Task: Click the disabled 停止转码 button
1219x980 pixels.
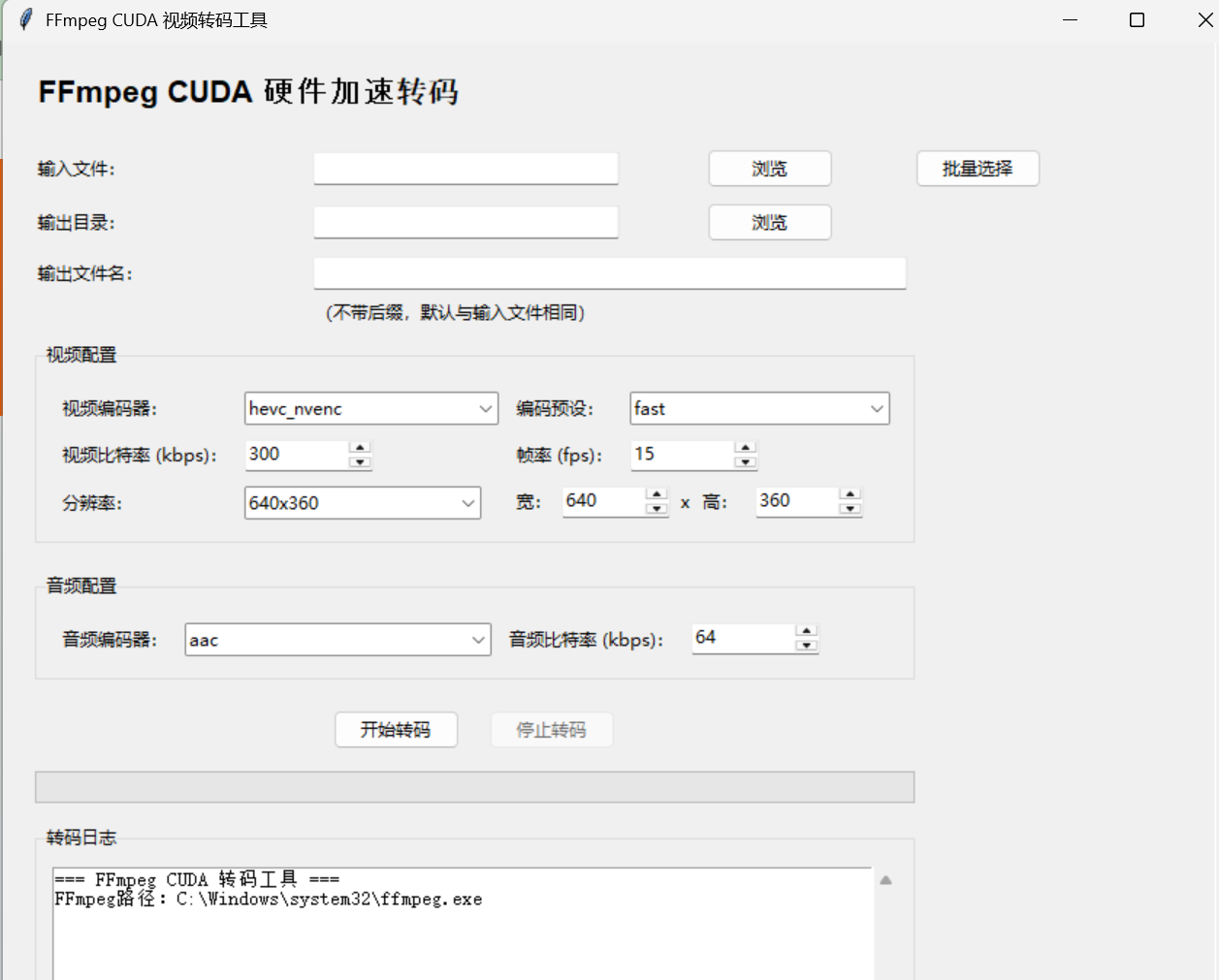Action: point(551,729)
